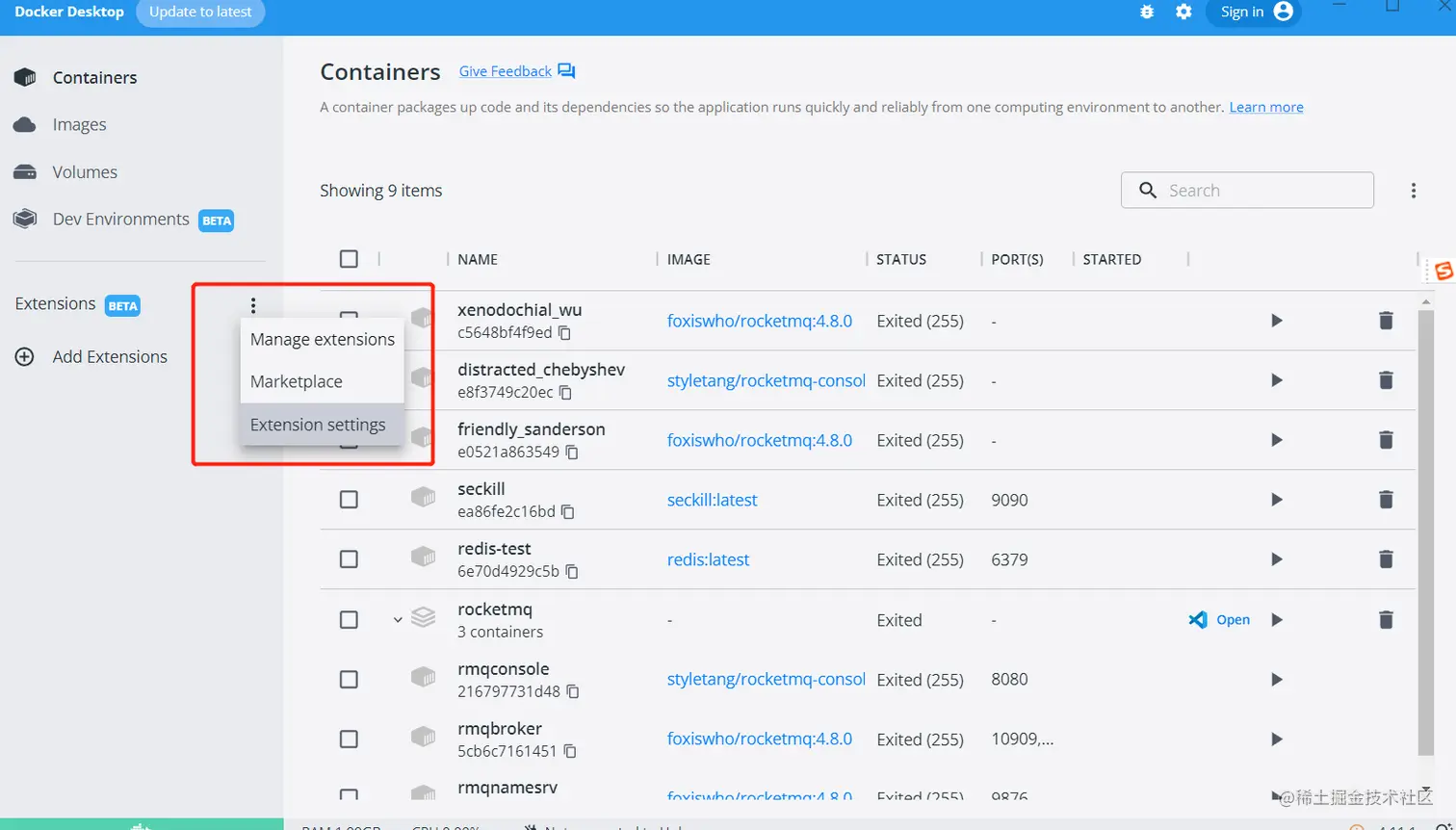1456x830 pixels.
Task: Copy friendly_sanderson container ID
Action: [572, 453]
